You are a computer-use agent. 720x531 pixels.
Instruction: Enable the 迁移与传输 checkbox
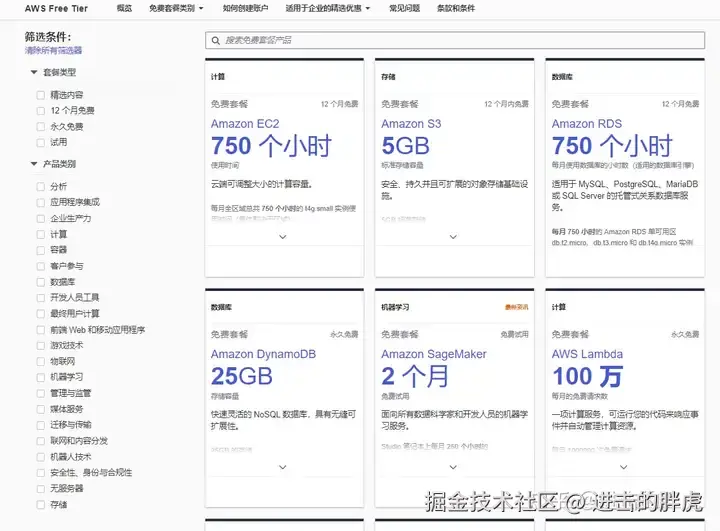coord(41,425)
